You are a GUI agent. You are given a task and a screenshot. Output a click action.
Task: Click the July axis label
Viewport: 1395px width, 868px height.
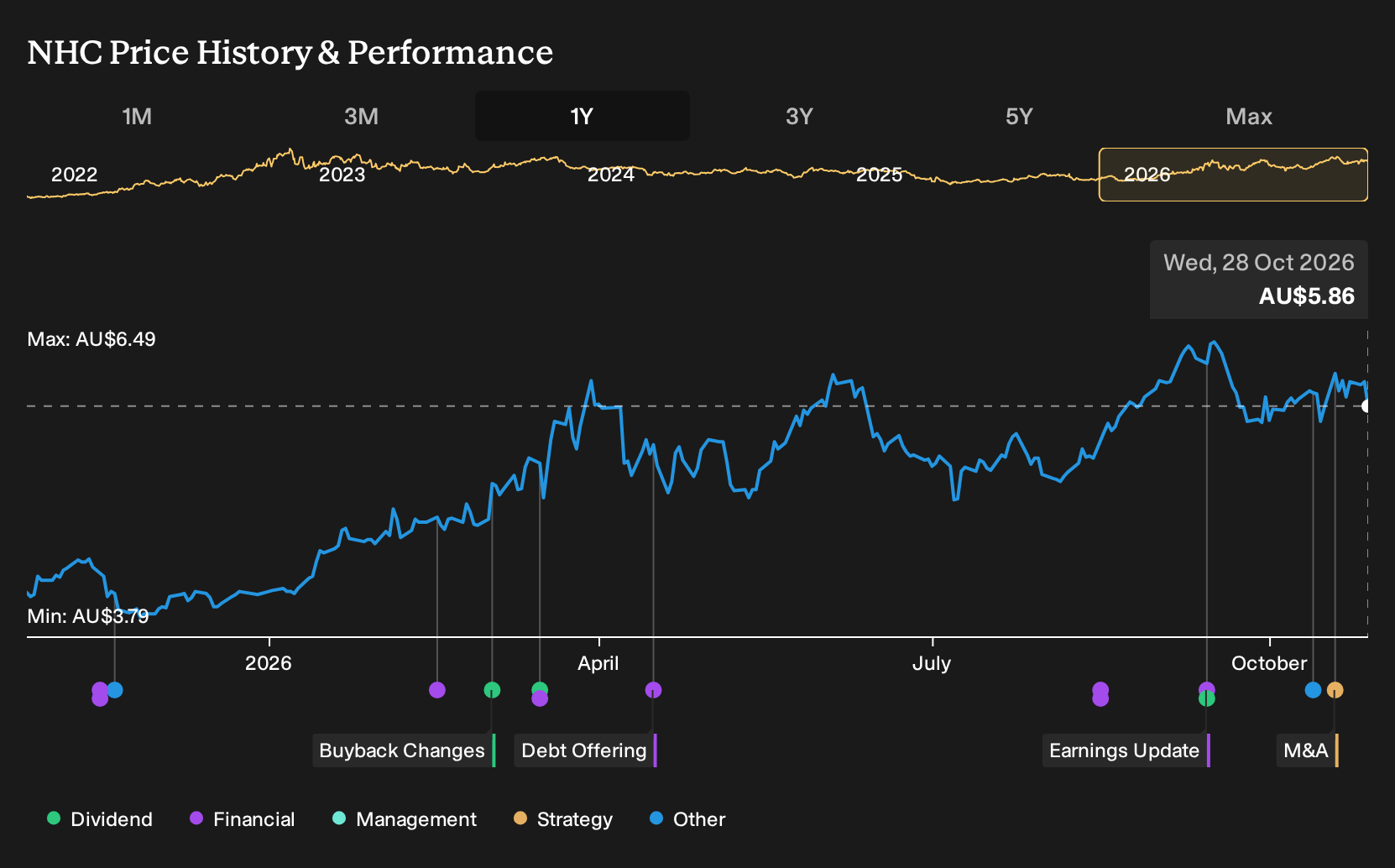(932, 663)
